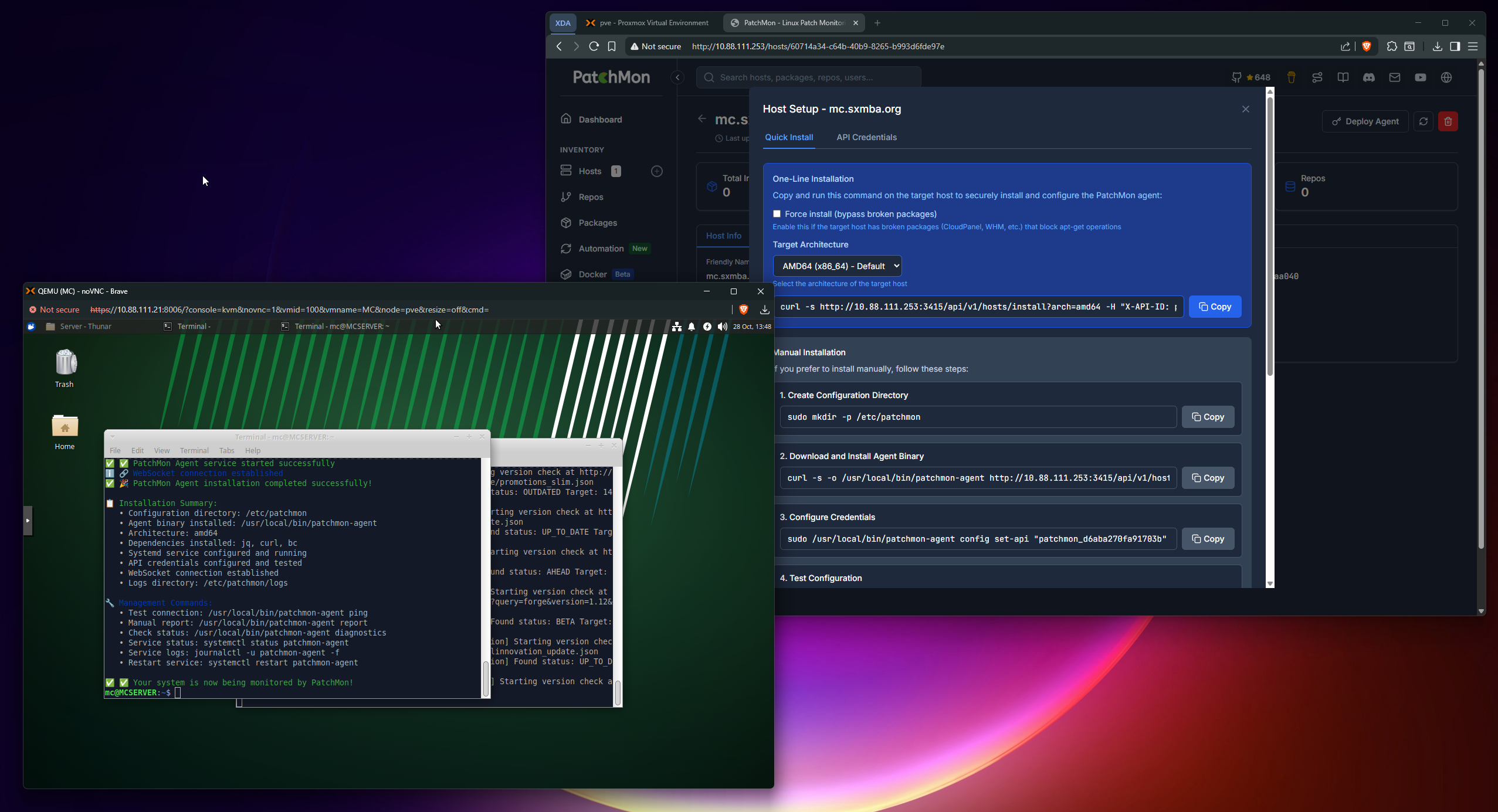The width and height of the screenshot is (1498, 812).
Task: Share the page via address bar share icon
Action: 1346,46
